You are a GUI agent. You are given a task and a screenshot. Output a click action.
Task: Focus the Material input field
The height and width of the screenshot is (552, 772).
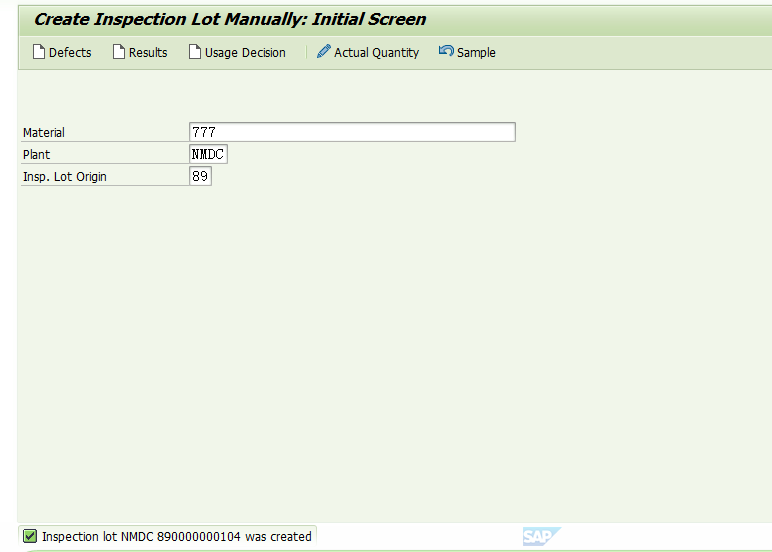tap(353, 132)
